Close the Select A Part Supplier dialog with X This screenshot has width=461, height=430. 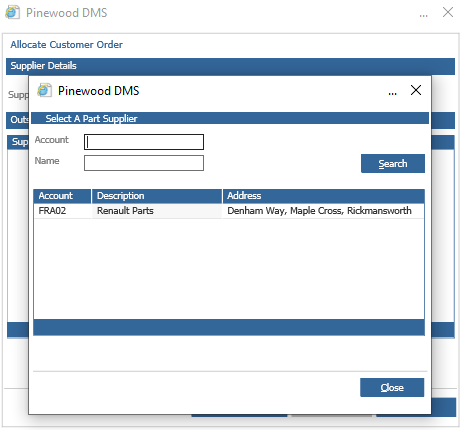point(416,90)
